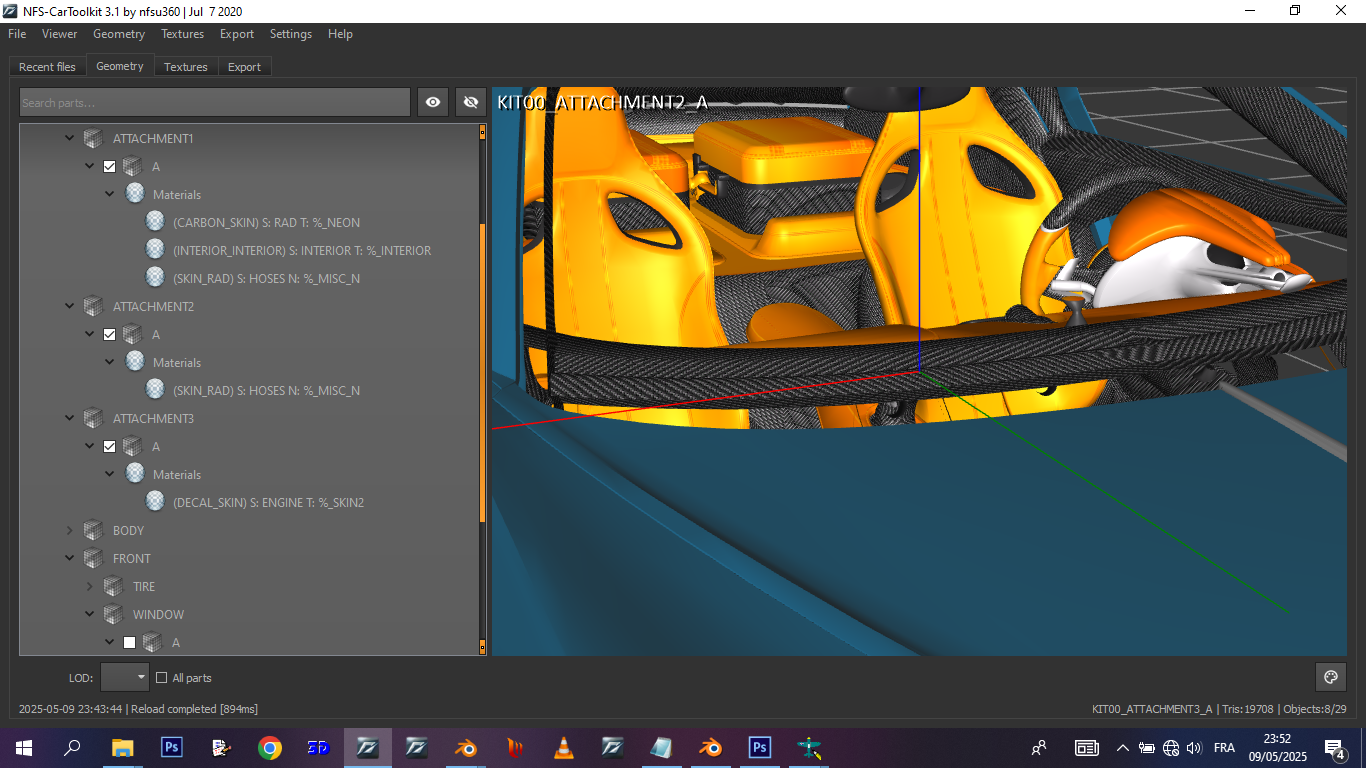Viewport: 1366px width, 768px height.
Task: Click the ATTACHMENT2 mesh cube icon
Action: click(x=93, y=306)
